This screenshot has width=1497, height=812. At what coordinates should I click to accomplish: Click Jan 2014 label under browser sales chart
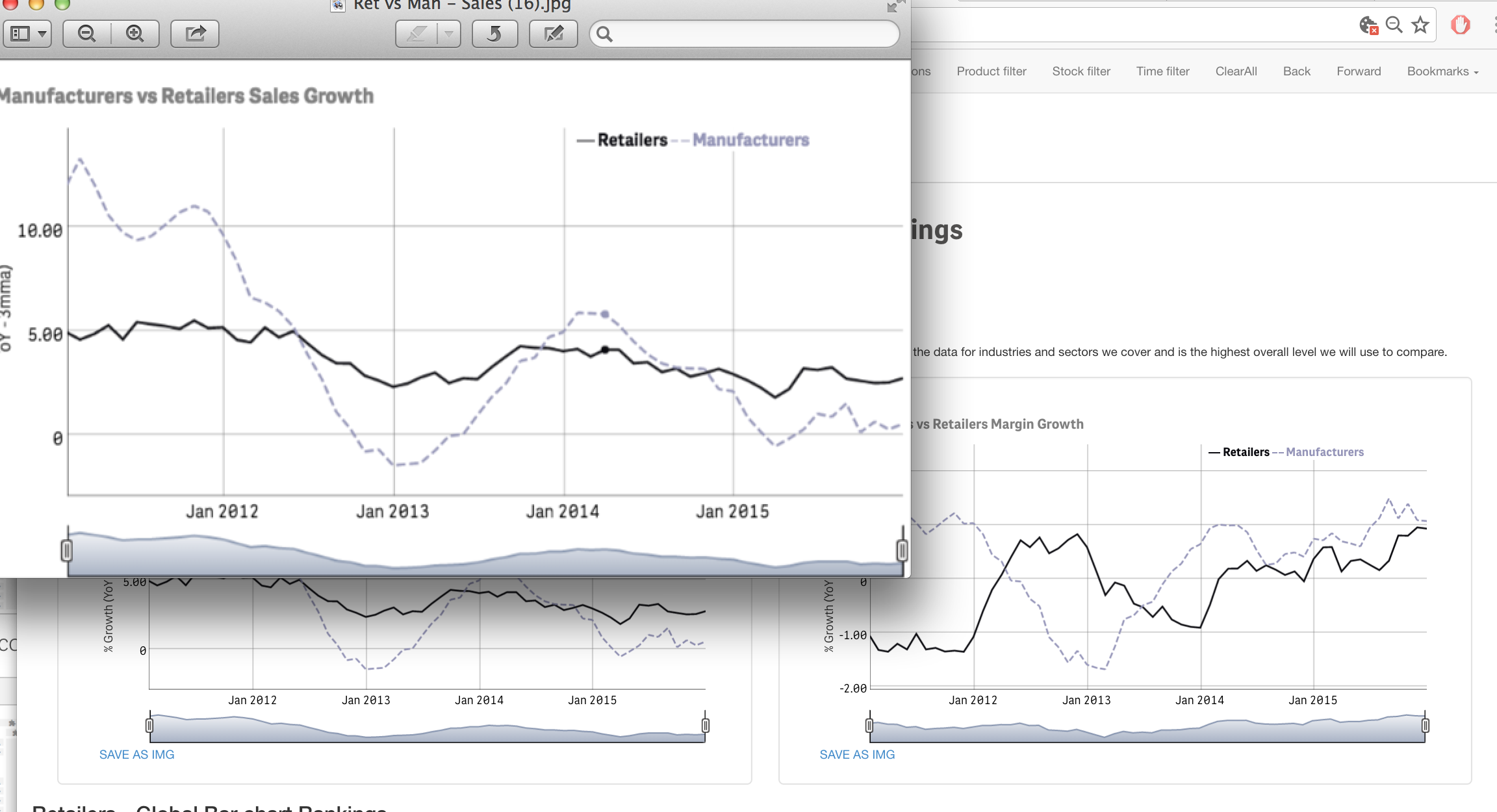coord(479,700)
